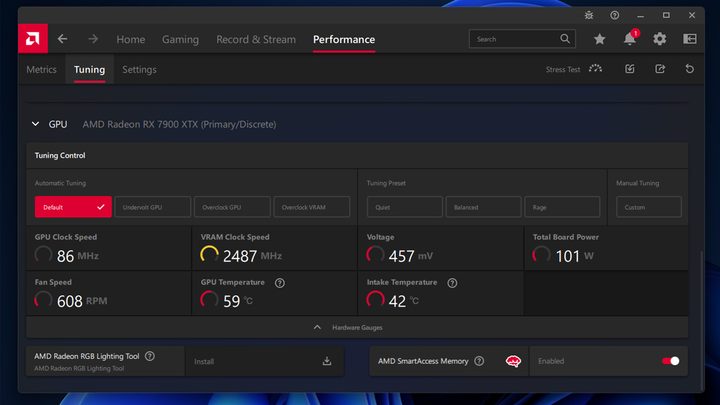Start the Stress Test gauge icon
The height and width of the screenshot is (405, 720).
[x=596, y=69]
